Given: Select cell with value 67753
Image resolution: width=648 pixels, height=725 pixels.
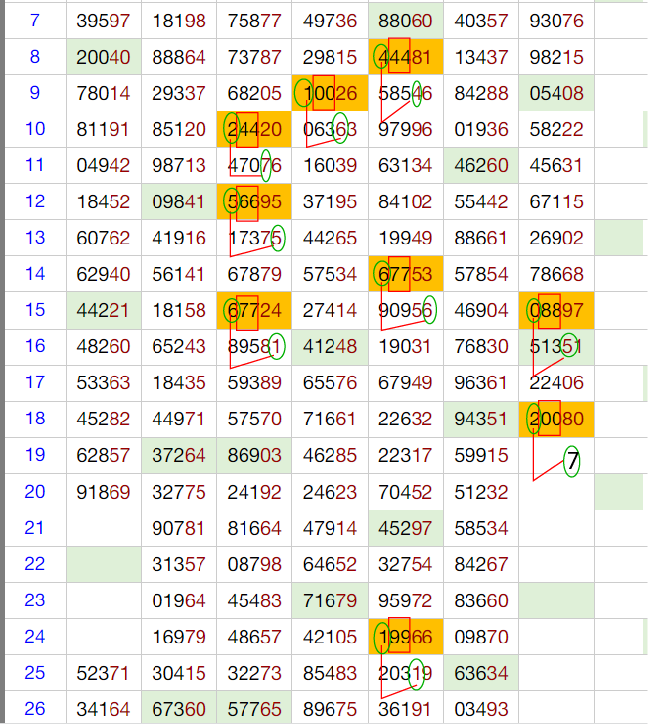Looking at the screenshot, I should coord(406,274).
